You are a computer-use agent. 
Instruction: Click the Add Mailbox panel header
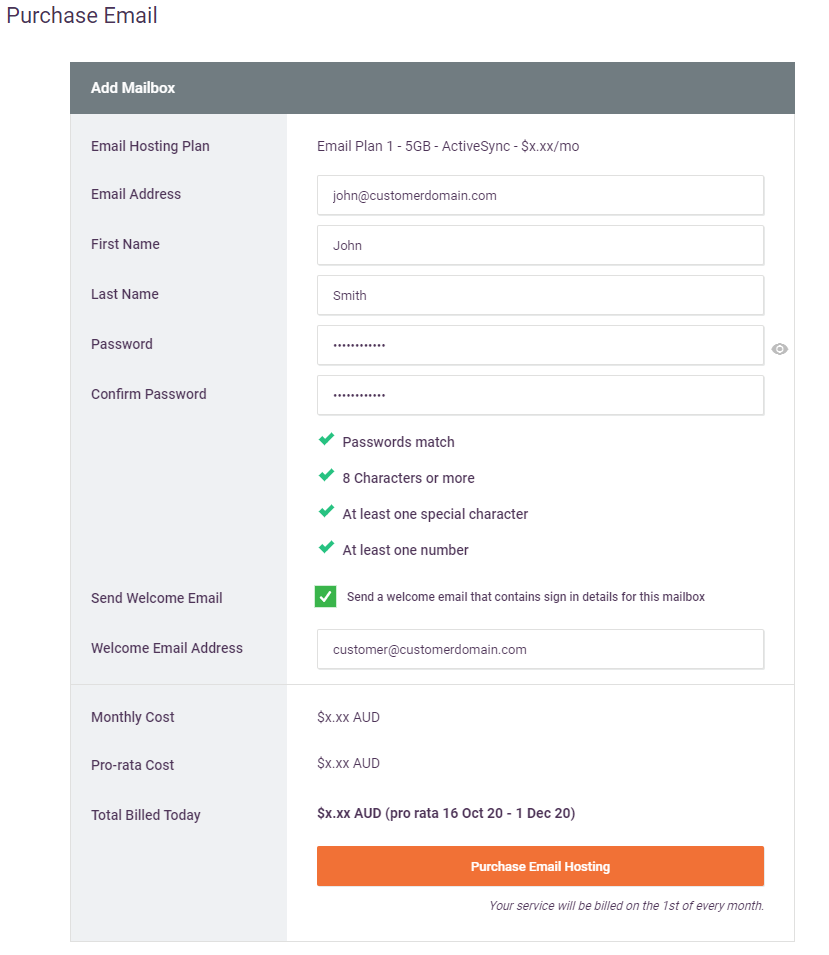(x=432, y=88)
